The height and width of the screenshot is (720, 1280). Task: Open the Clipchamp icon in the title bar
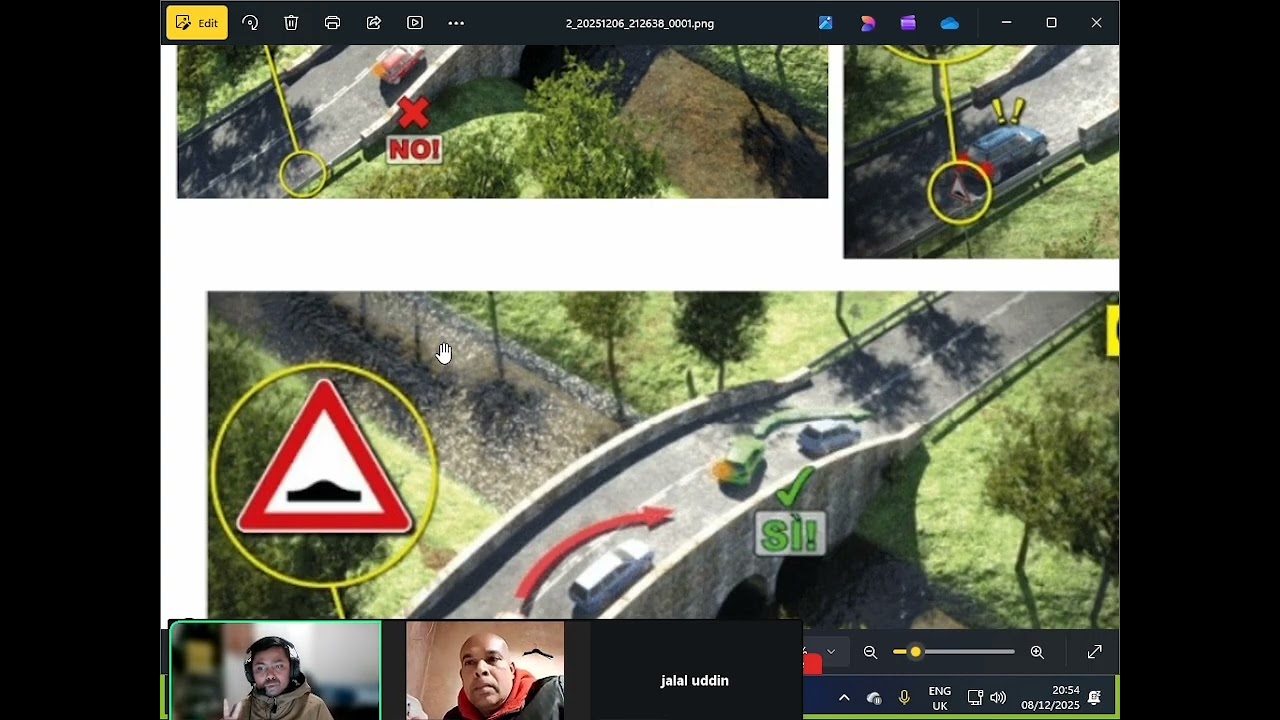[x=908, y=23]
